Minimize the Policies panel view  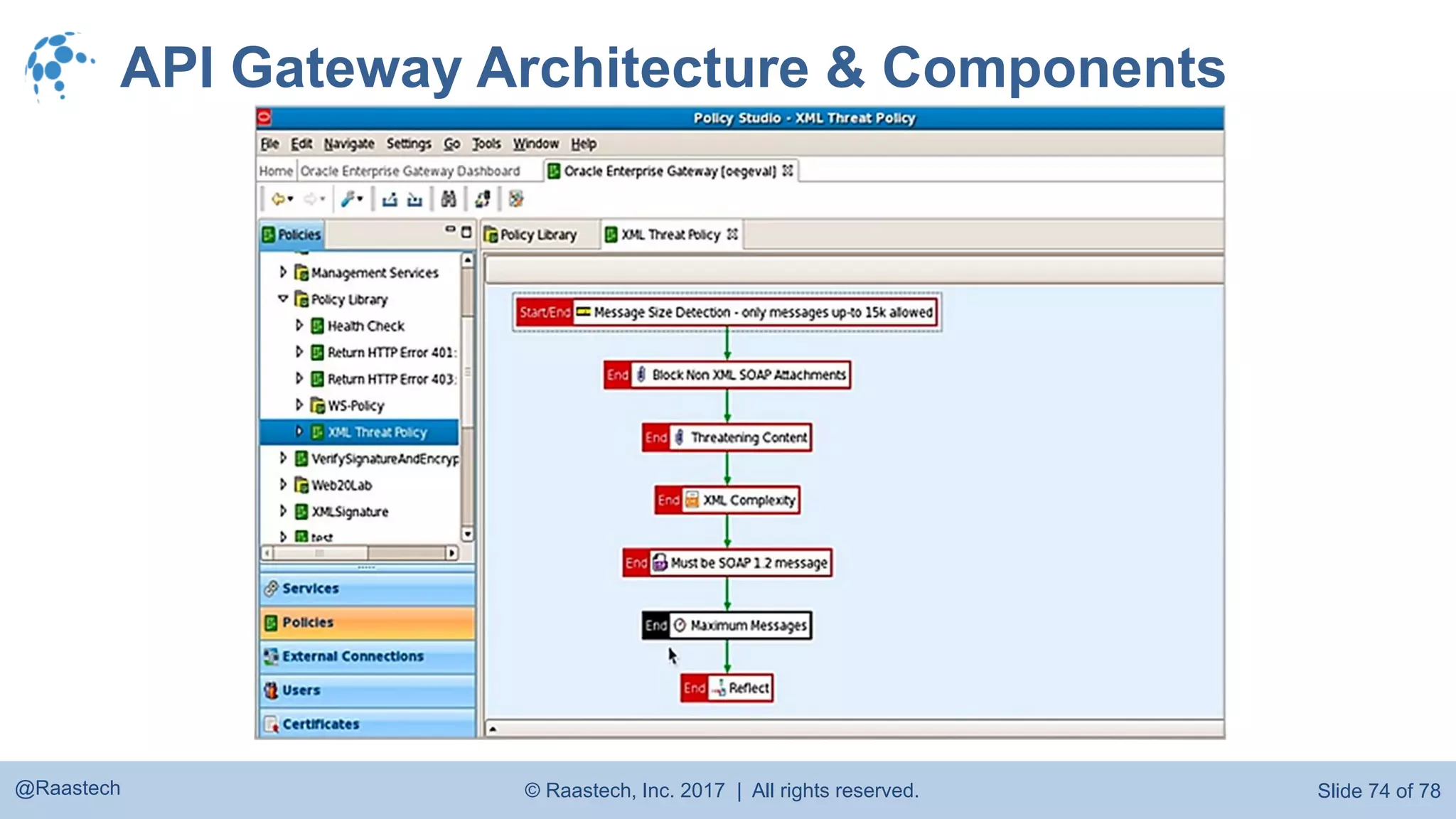(x=450, y=230)
